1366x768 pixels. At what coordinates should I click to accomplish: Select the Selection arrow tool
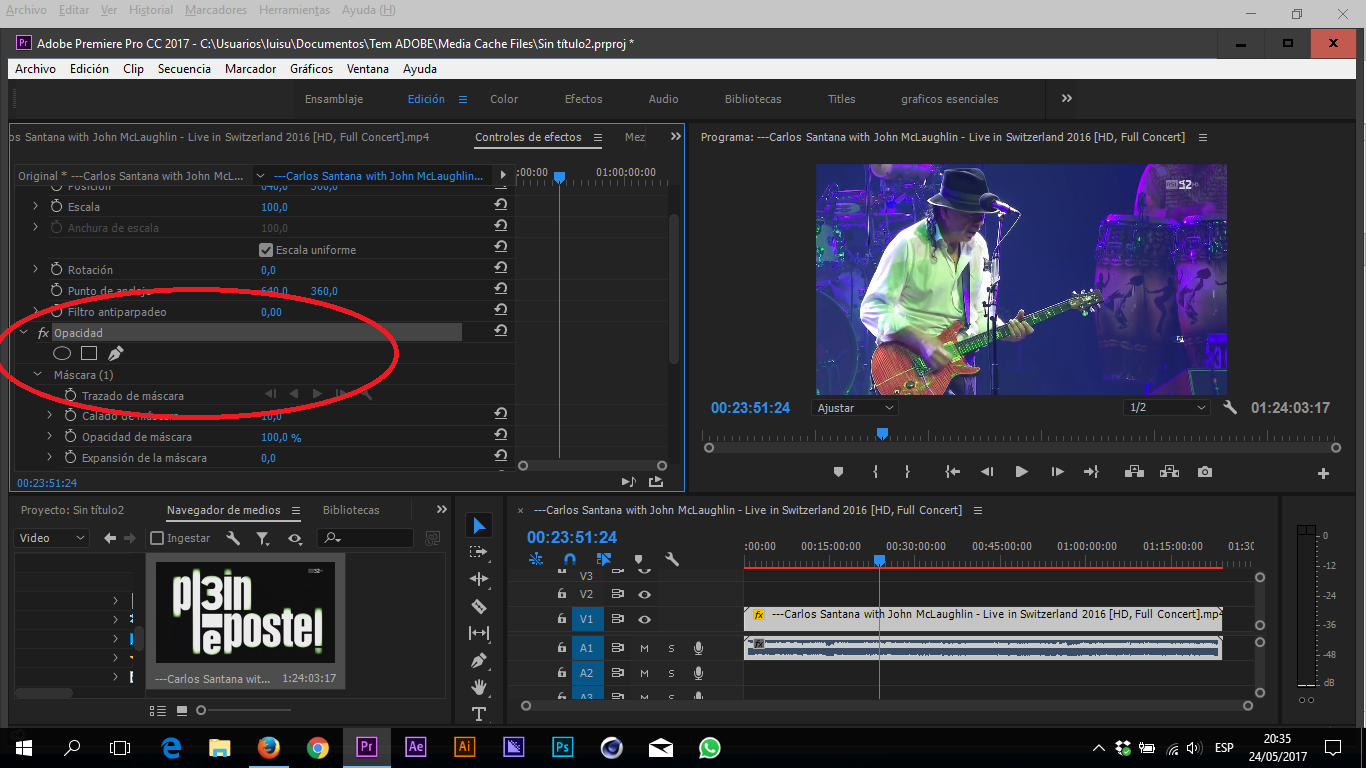(479, 525)
